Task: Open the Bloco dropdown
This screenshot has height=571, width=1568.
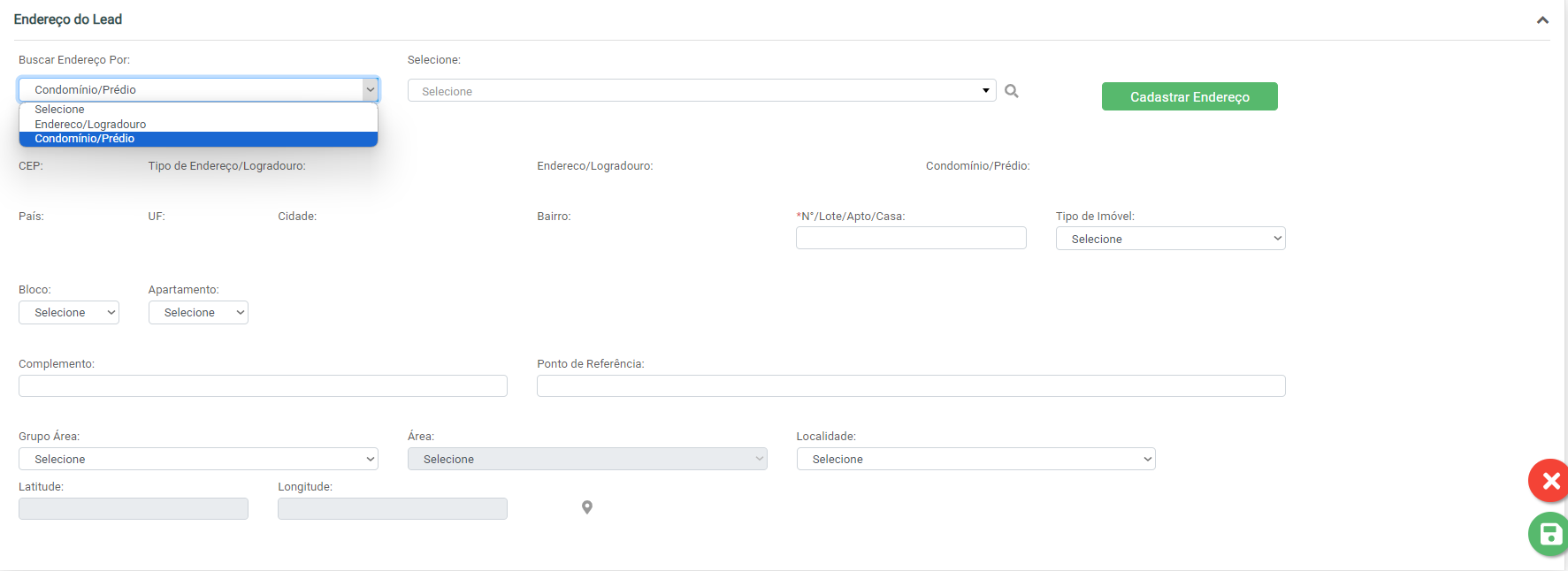Action: [x=68, y=313]
